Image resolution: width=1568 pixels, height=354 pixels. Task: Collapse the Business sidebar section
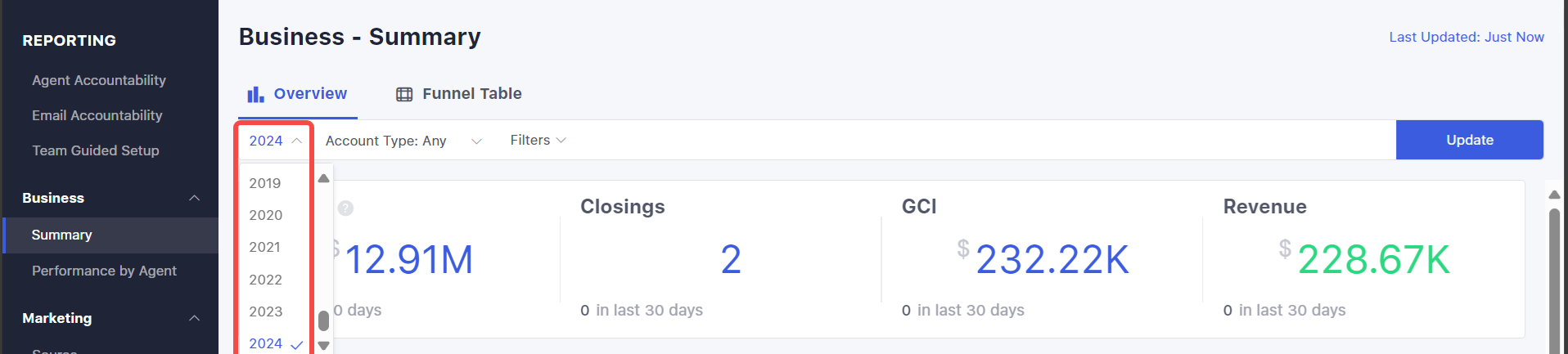point(194,198)
